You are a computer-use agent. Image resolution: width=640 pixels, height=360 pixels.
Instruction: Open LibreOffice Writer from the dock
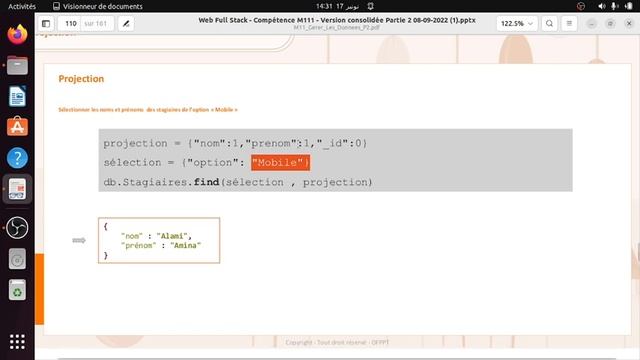point(17,96)
